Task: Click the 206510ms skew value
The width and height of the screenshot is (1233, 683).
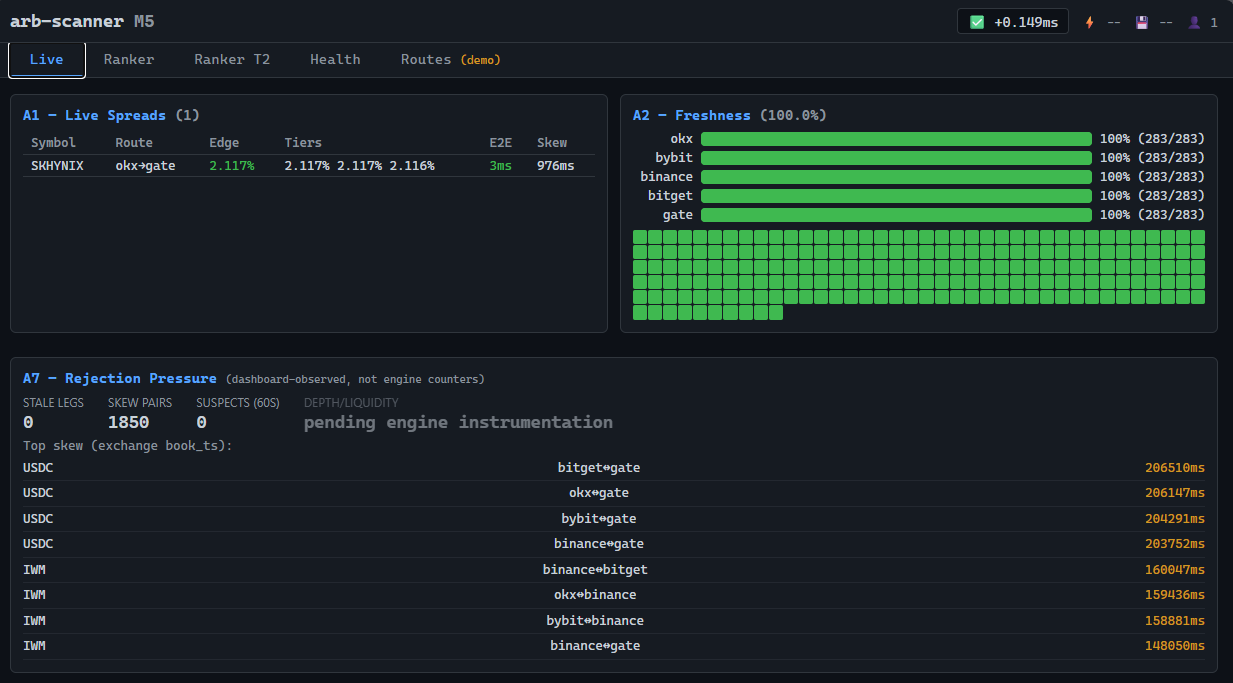Action: 1175,468
